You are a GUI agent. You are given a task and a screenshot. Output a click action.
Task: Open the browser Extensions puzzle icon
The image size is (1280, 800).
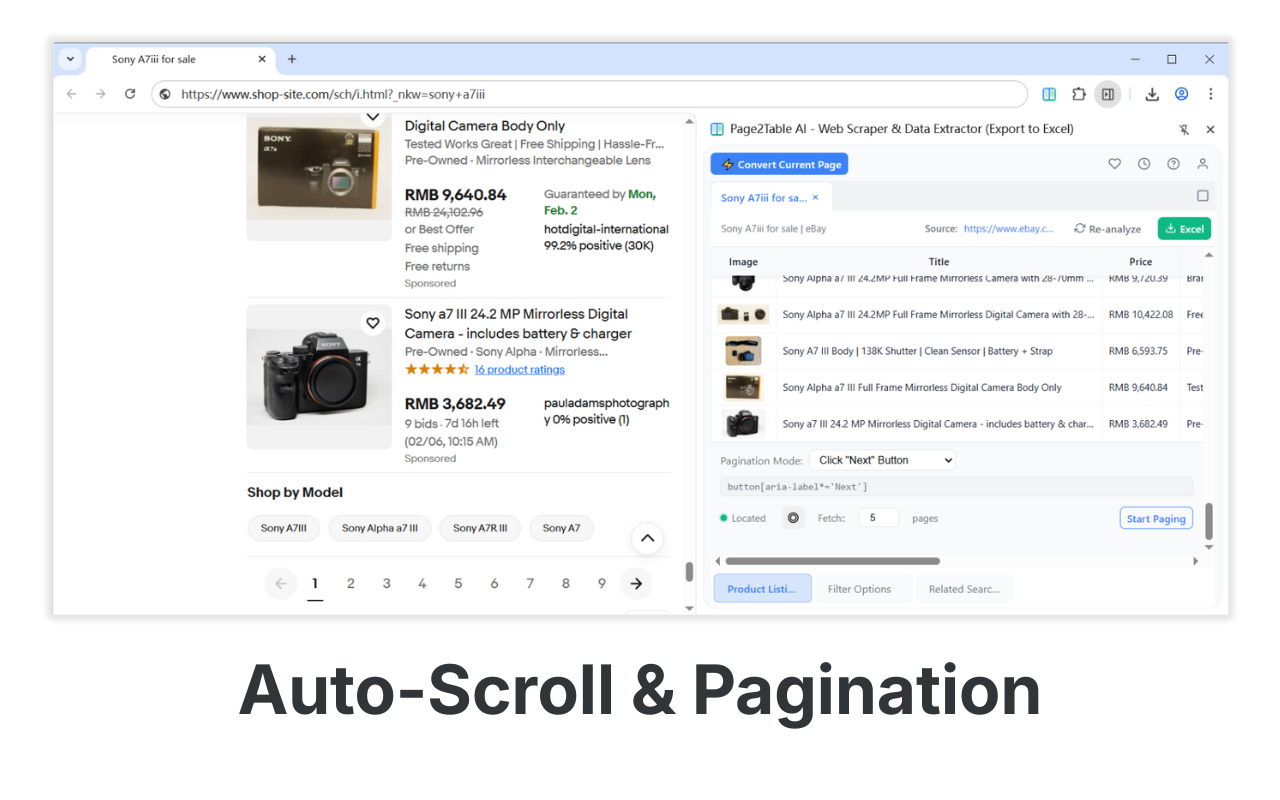pos(1078,94)
